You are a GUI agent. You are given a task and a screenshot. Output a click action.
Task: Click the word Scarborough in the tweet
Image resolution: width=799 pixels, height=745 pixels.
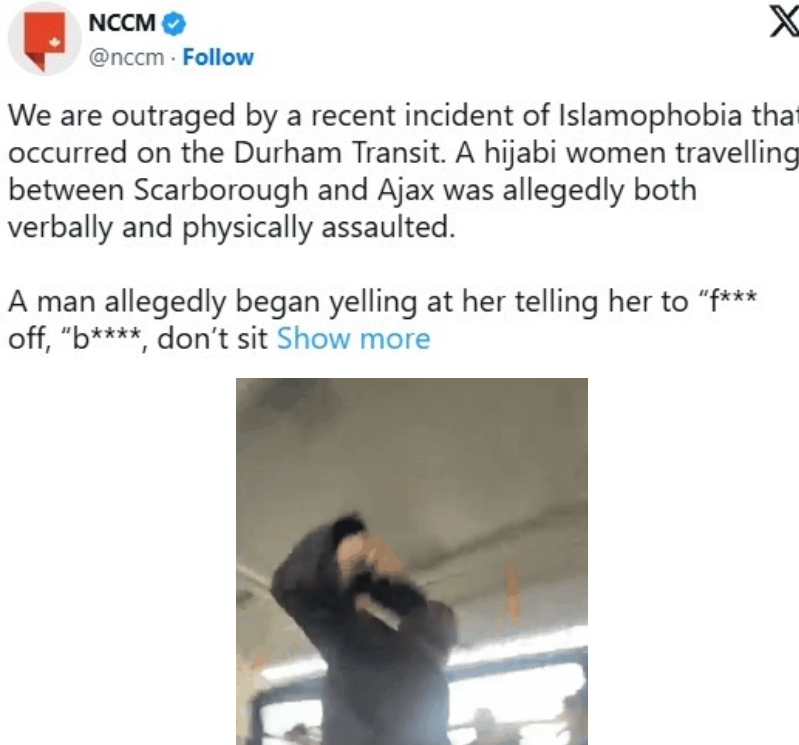[x=221, y=191]
